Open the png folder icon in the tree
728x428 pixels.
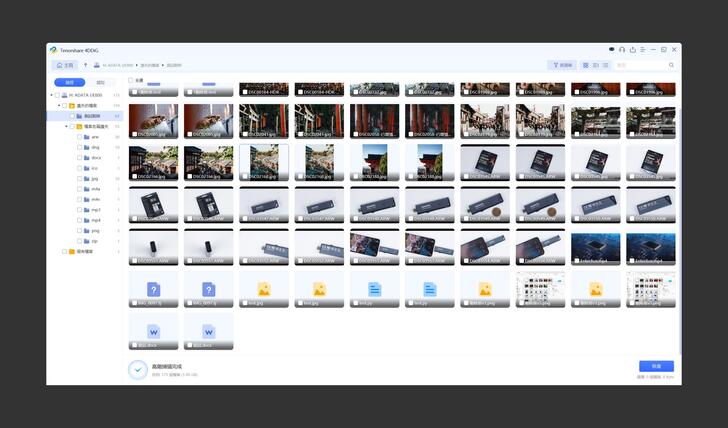(x=86, y=231)
